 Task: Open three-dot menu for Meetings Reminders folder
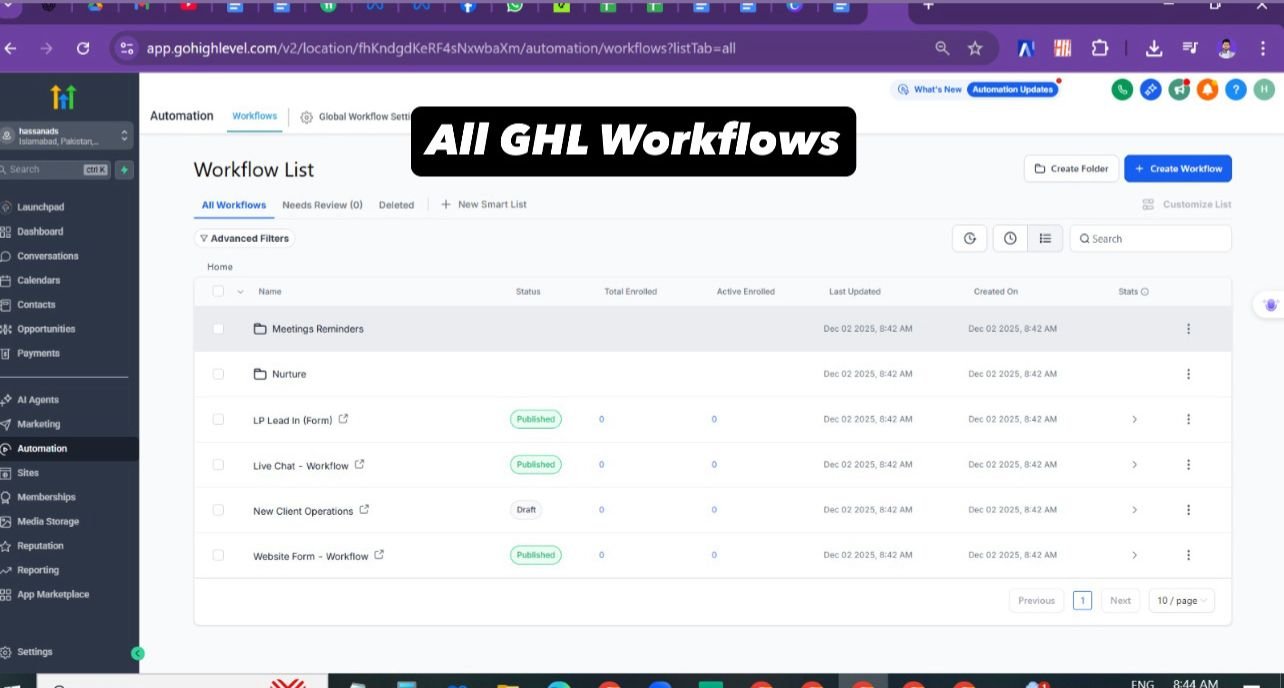(x=1188, y=329)
